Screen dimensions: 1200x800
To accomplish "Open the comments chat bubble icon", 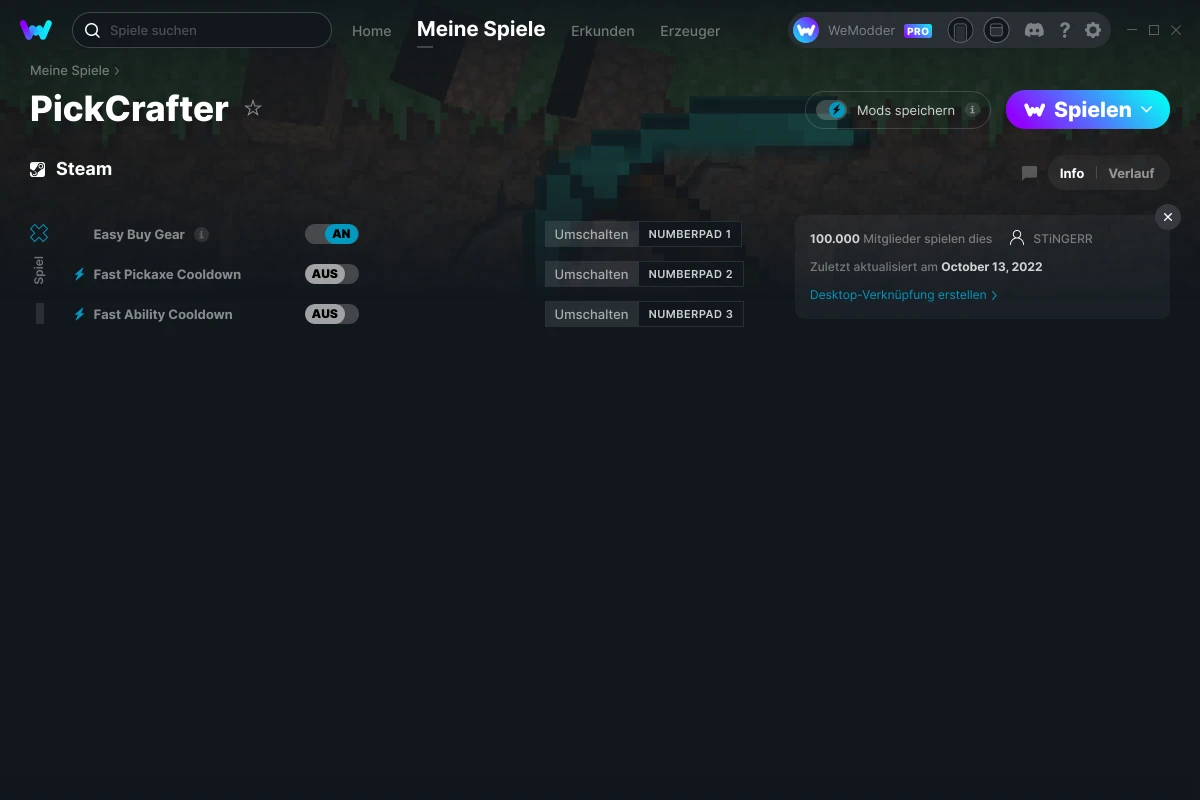I will tap(1029, 173).
